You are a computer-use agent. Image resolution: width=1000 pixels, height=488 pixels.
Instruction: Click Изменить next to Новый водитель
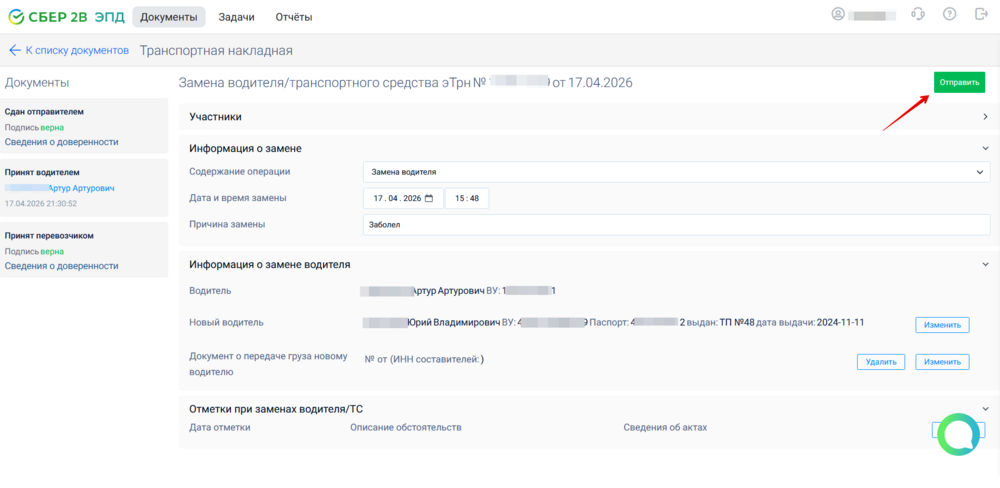tap(943, 325)
